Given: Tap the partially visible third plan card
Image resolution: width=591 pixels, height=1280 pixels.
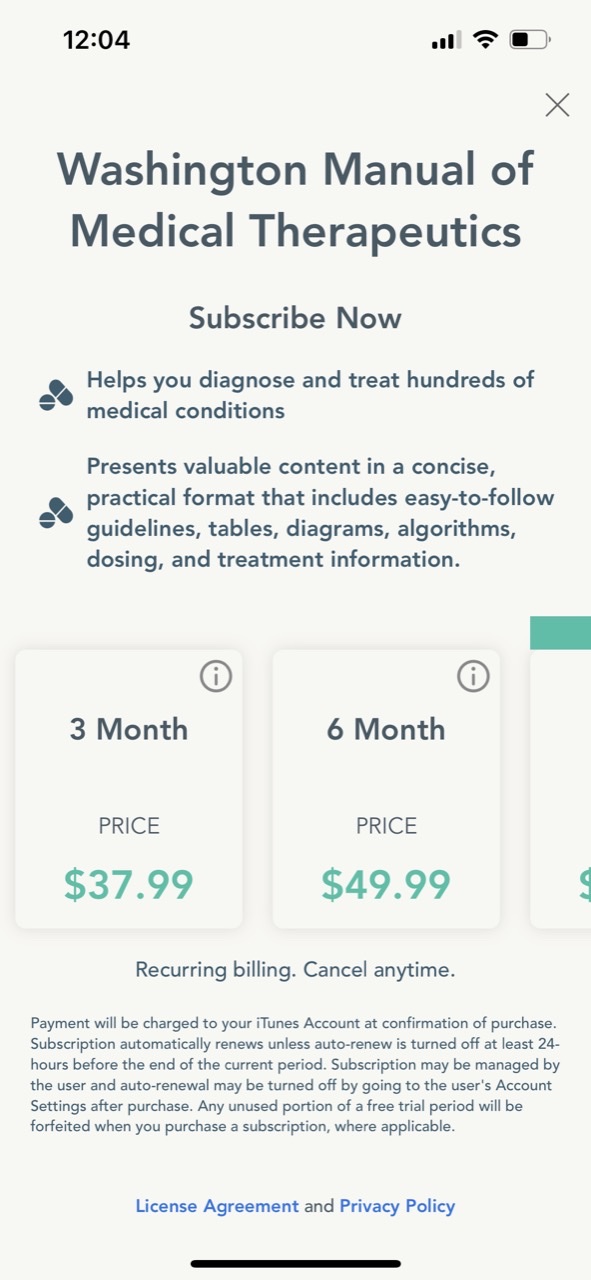Looking at the screenshot, I should [560, 788].
